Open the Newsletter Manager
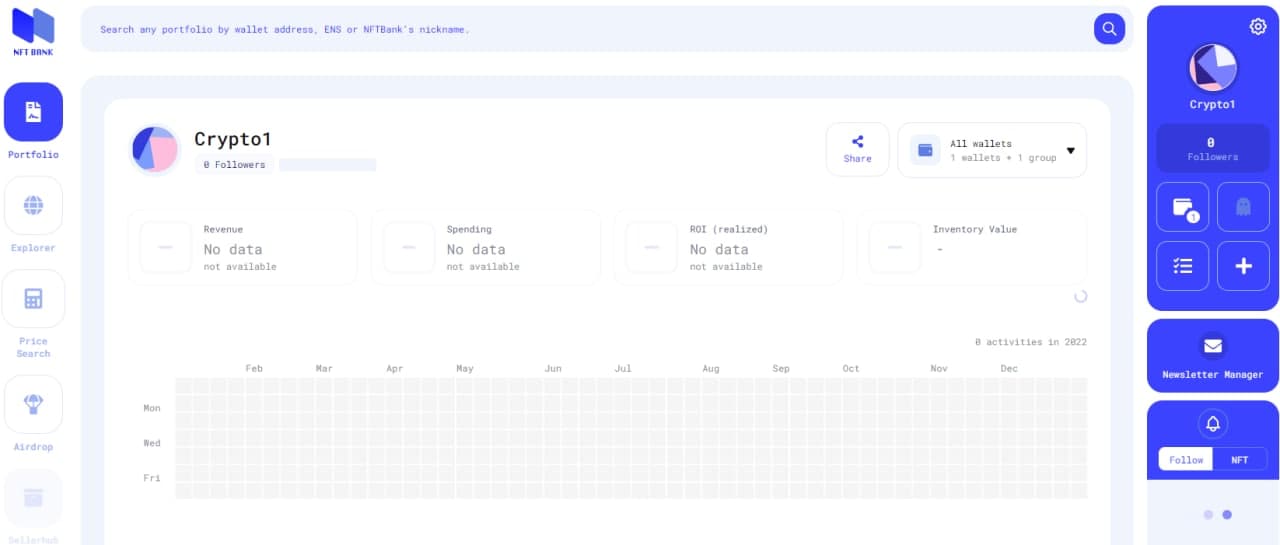Image resolution: width=1280 pixels, height=545 pixels. (x=1212, y=356)
